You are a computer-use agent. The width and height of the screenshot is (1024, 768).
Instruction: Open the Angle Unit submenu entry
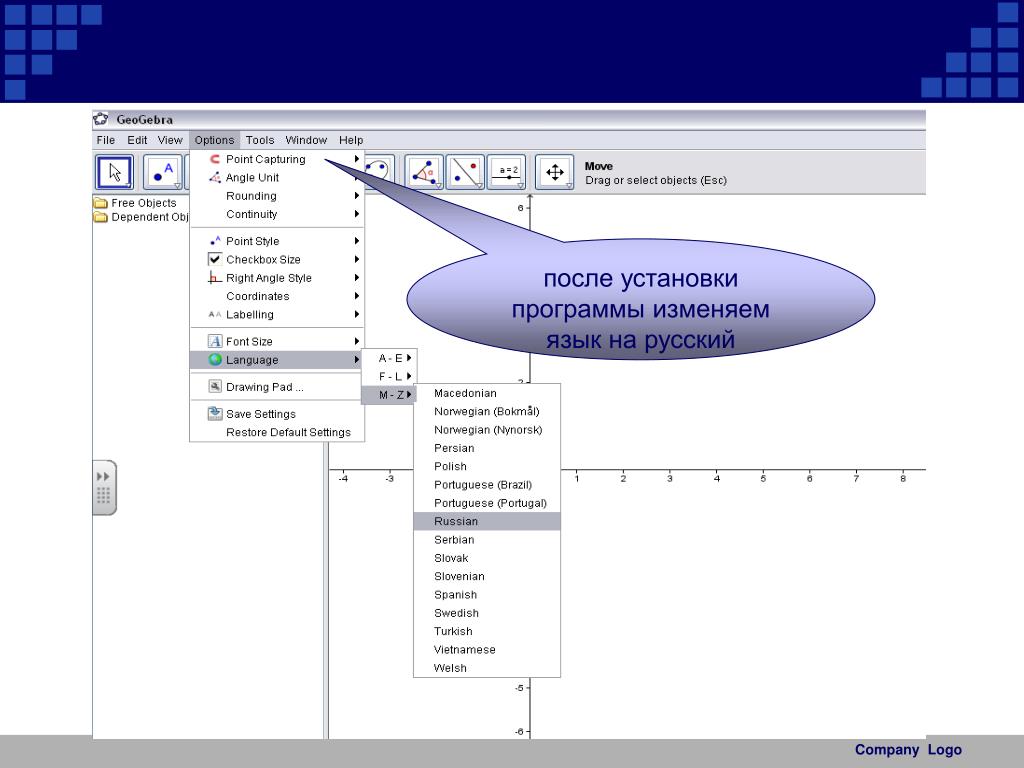pyautogui.click(x=277, y=177)
